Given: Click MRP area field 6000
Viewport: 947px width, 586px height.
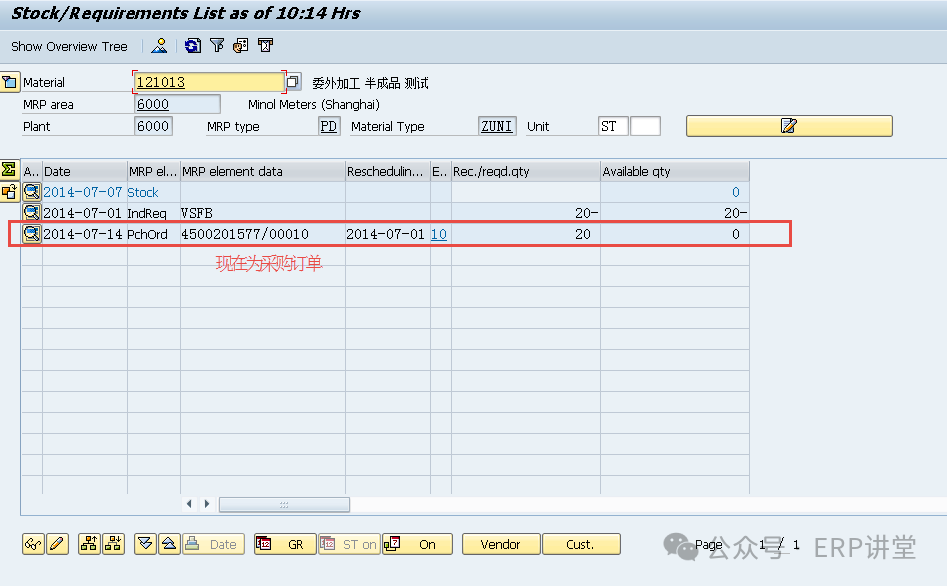Looking at the screenshot, I should coord(177,104).
